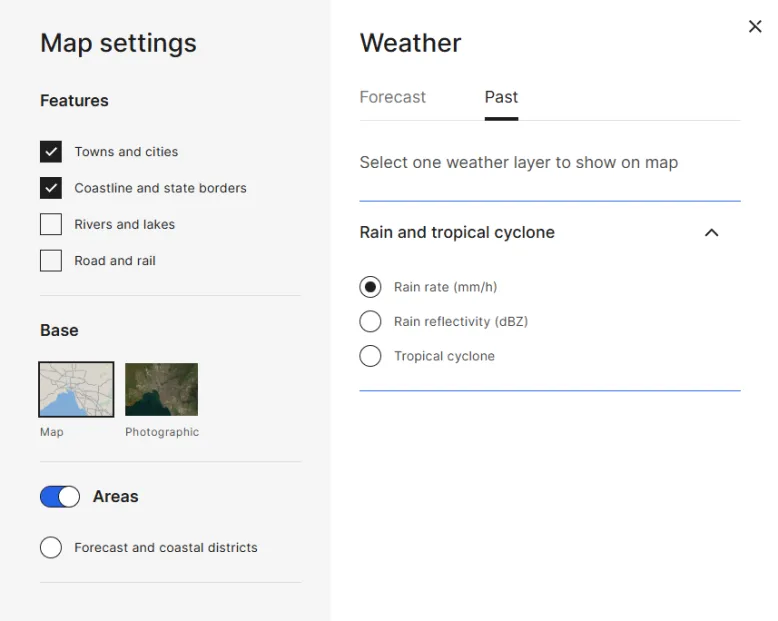Viewport: 778px width, 621px height.
Task: Enable Road and rail checkbox
Action: point(51,261)
